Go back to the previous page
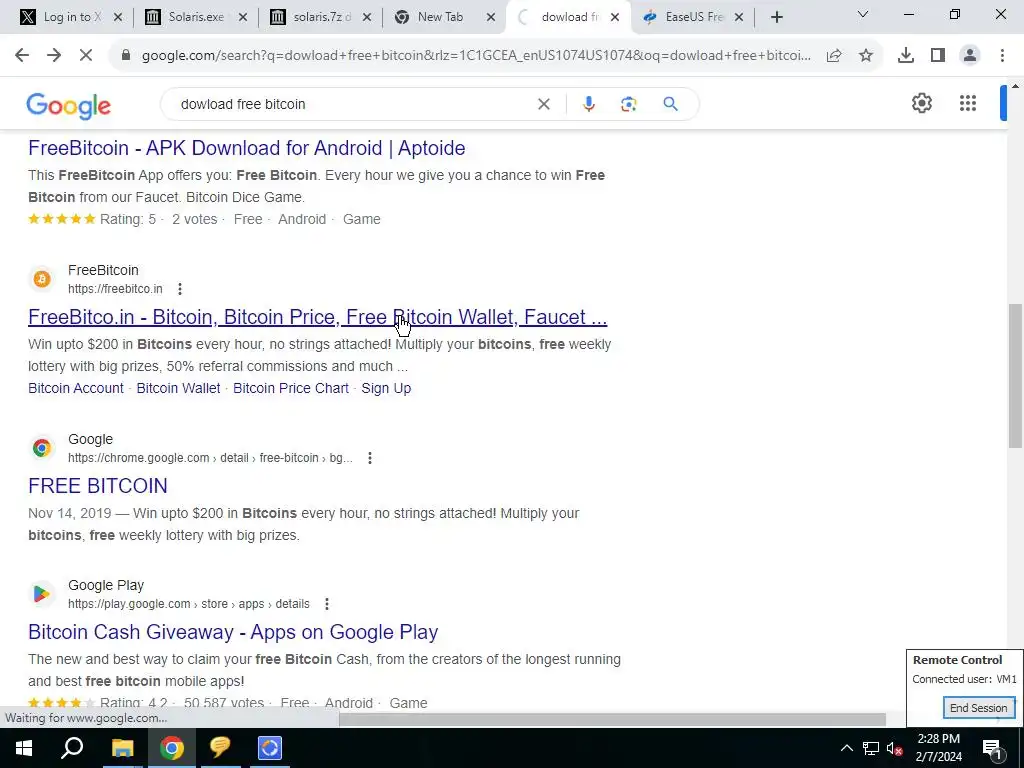The width and height of the screenshot is (1024, 768). [x=22, y=56]
